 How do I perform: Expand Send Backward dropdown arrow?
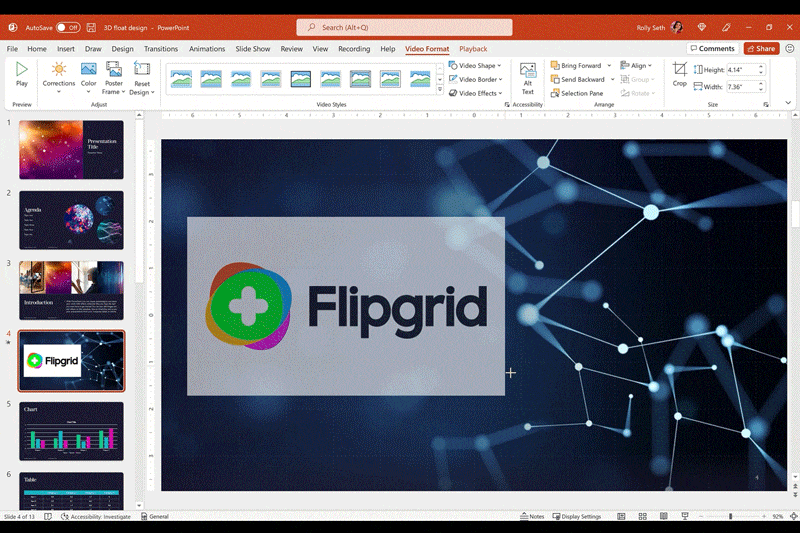click(x=612, y=79)
